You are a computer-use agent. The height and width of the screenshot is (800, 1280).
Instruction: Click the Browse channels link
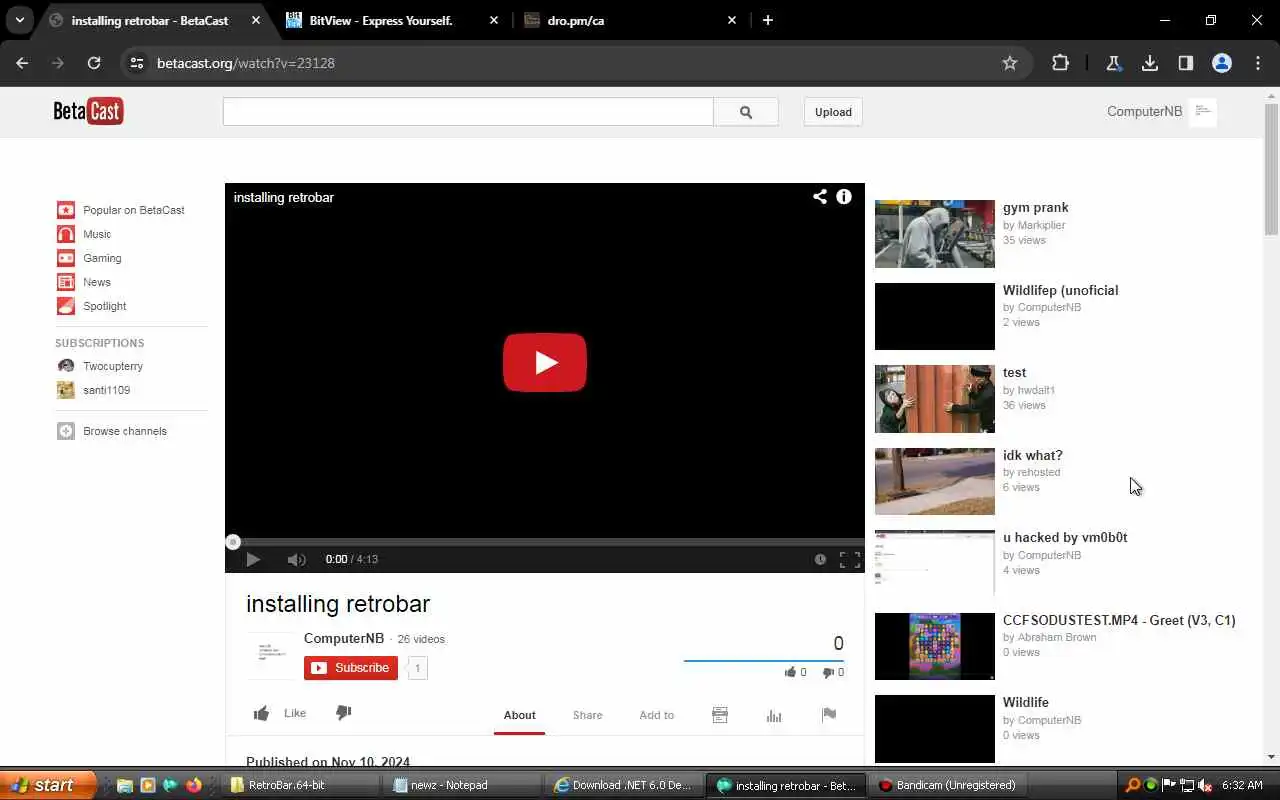click(125, 431)
